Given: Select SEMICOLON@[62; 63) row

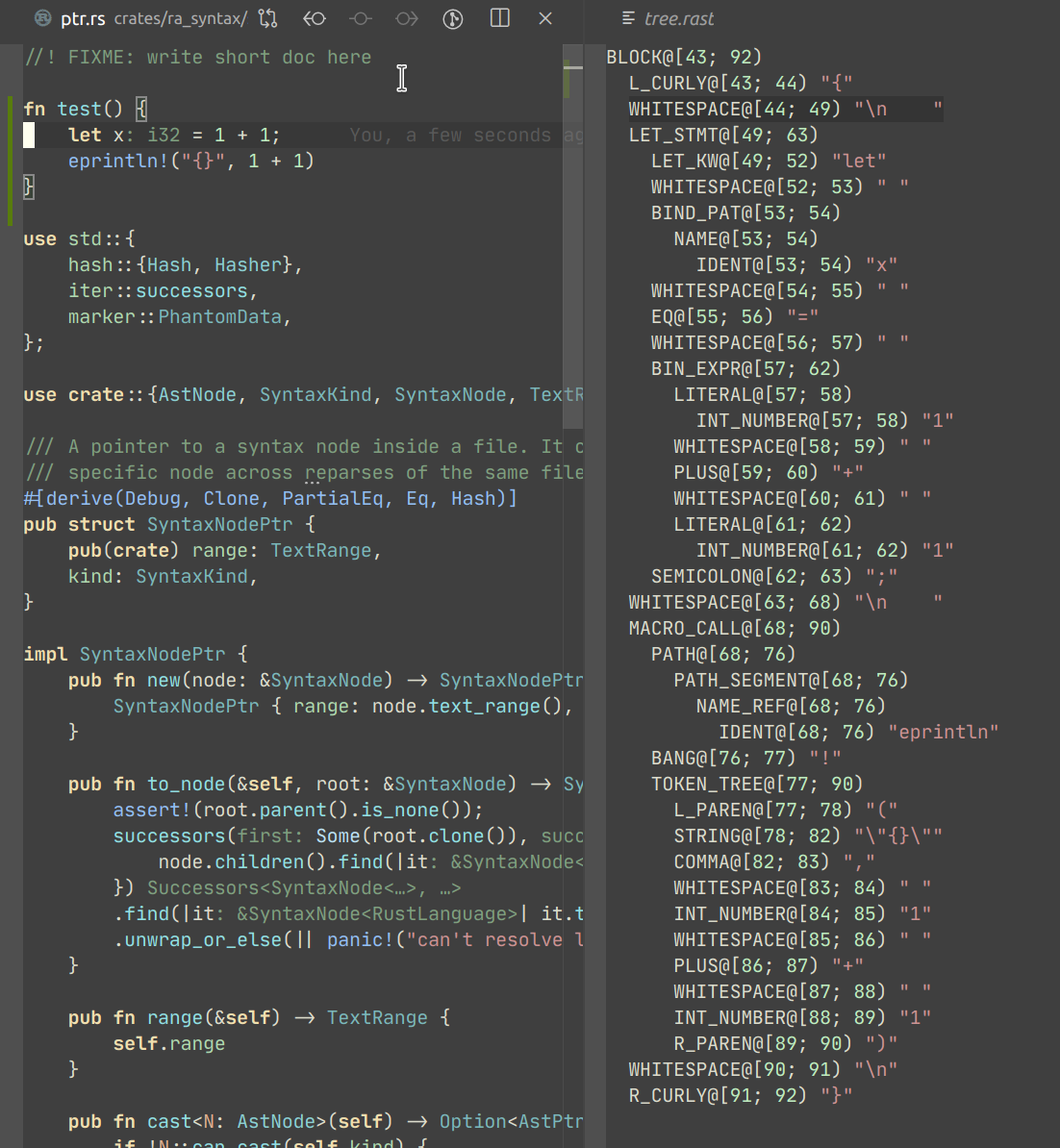Looking at the screenshot, I should [x=774, y=576].
